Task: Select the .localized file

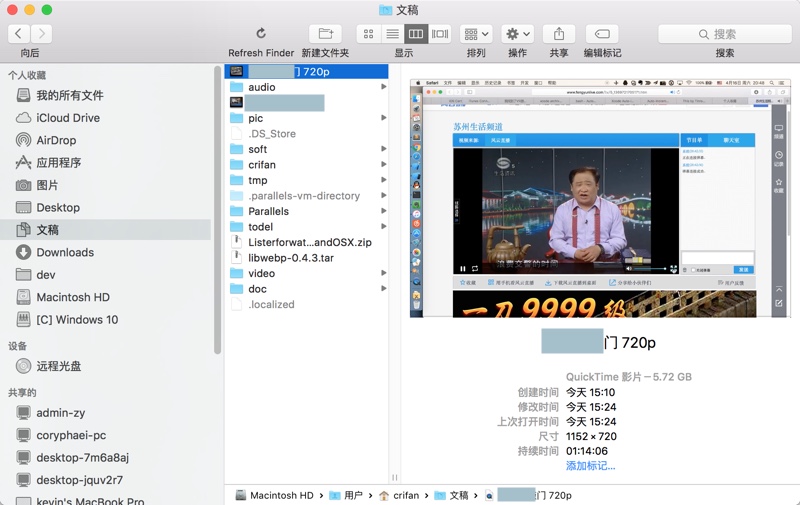Action: 271,305
